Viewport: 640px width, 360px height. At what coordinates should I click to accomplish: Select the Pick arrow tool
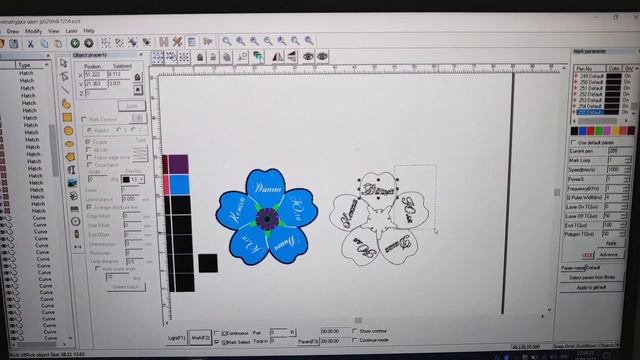(64, 63)
